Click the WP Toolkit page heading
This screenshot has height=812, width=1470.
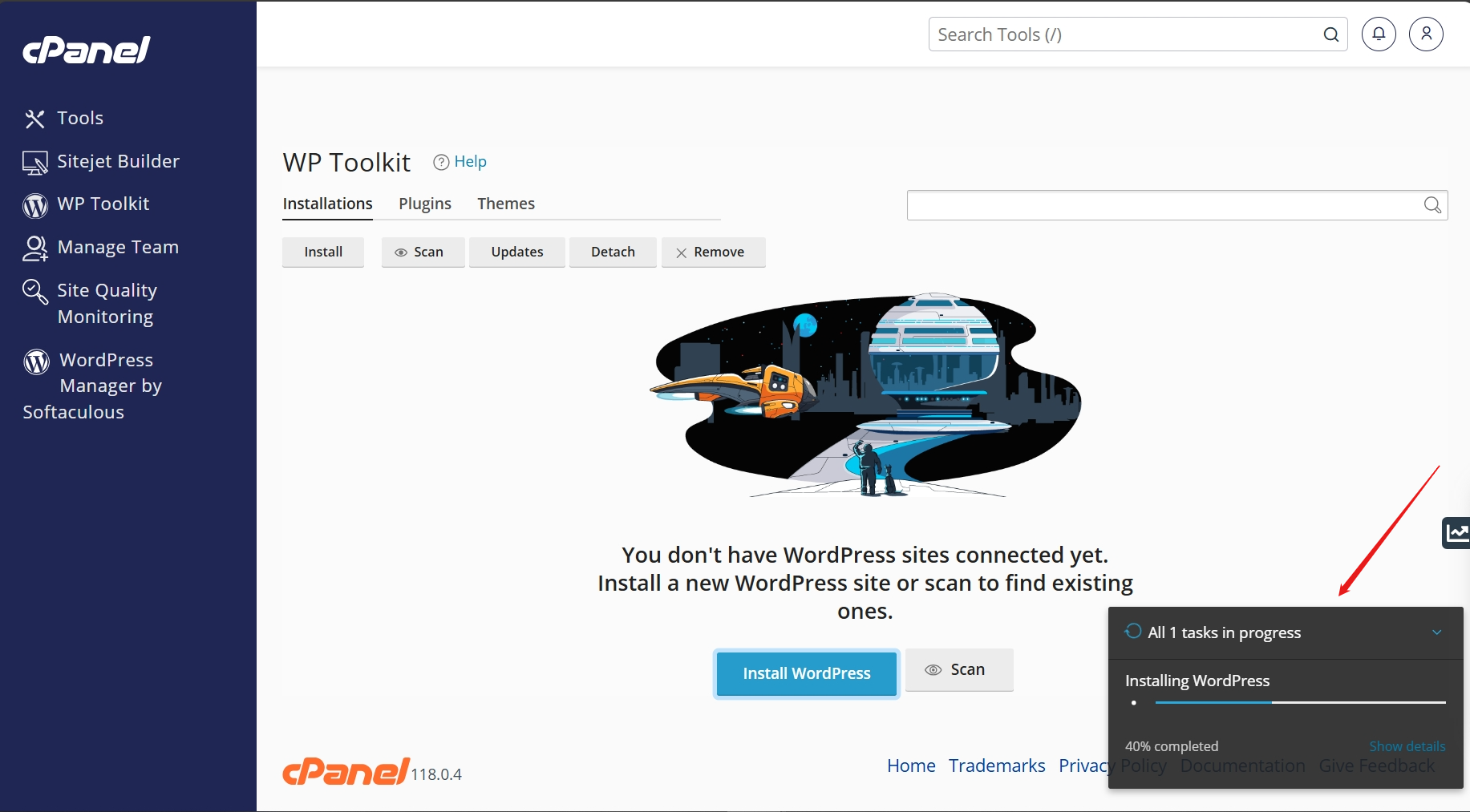(x=346, y=162)
